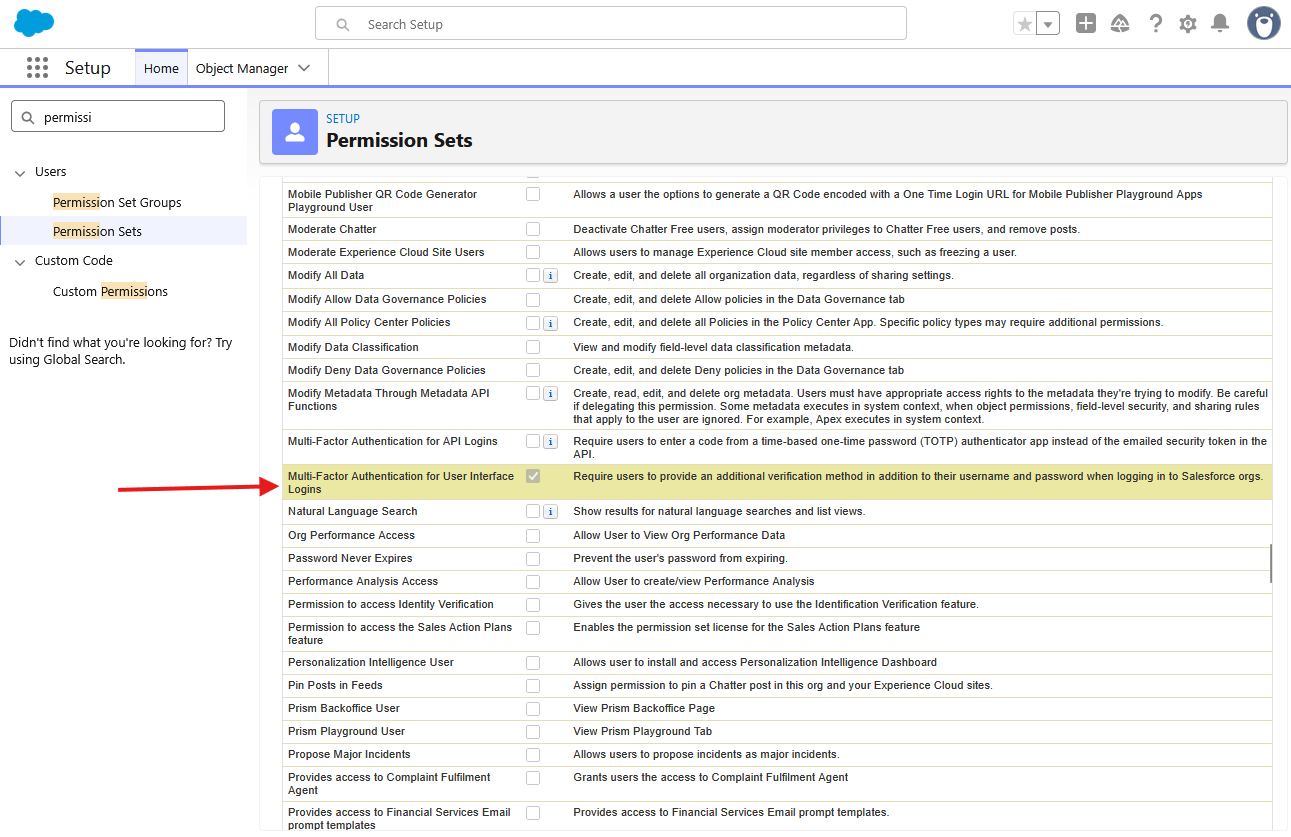Click "Permission to access Identity Verification" label
This screenshot has width=1291, height=837.
pos(391,604)
